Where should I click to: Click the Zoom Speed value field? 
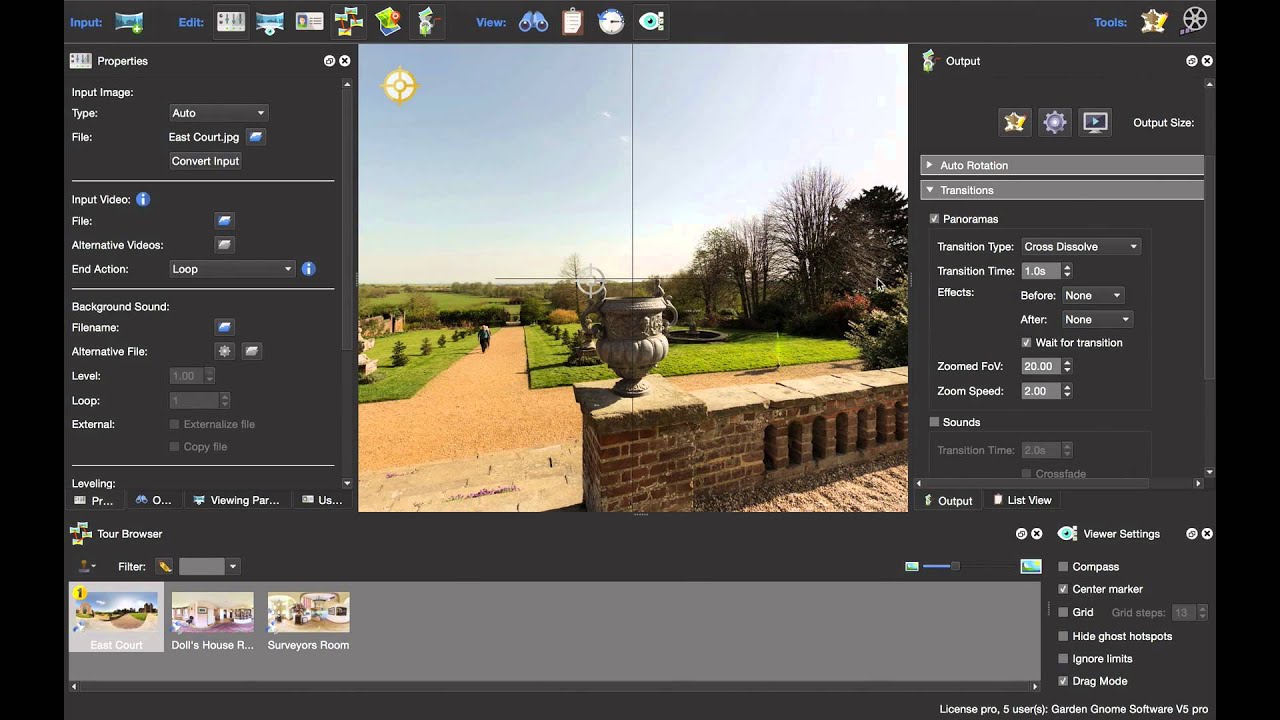coord(1041,391)
